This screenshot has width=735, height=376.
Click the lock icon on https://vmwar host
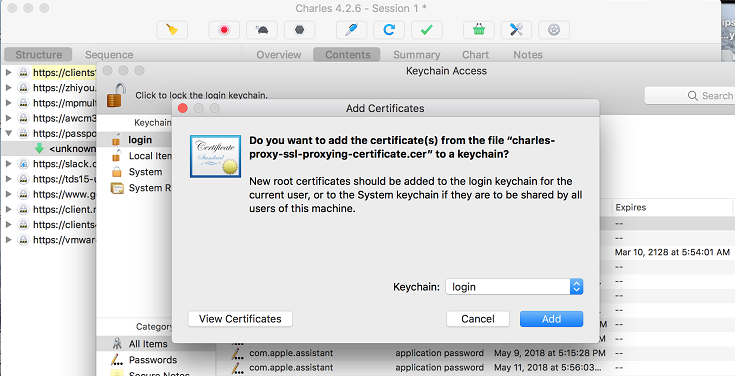coord(23,240)
